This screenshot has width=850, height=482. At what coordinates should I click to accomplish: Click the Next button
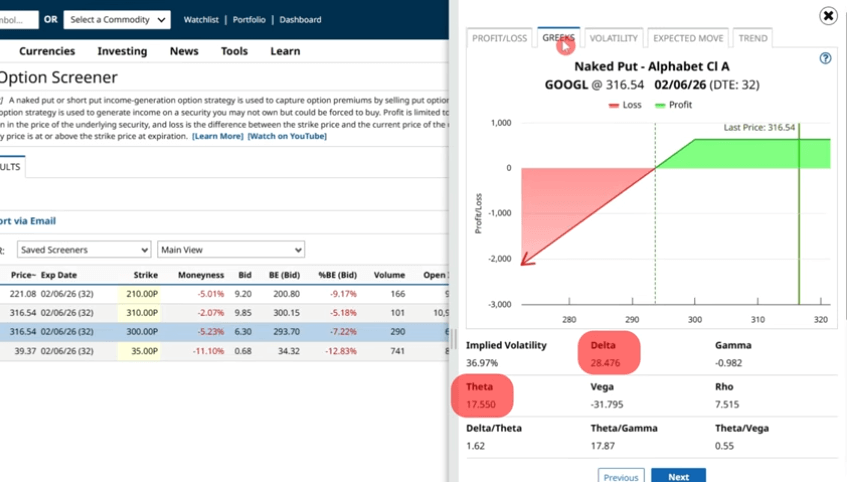point(678,476)
